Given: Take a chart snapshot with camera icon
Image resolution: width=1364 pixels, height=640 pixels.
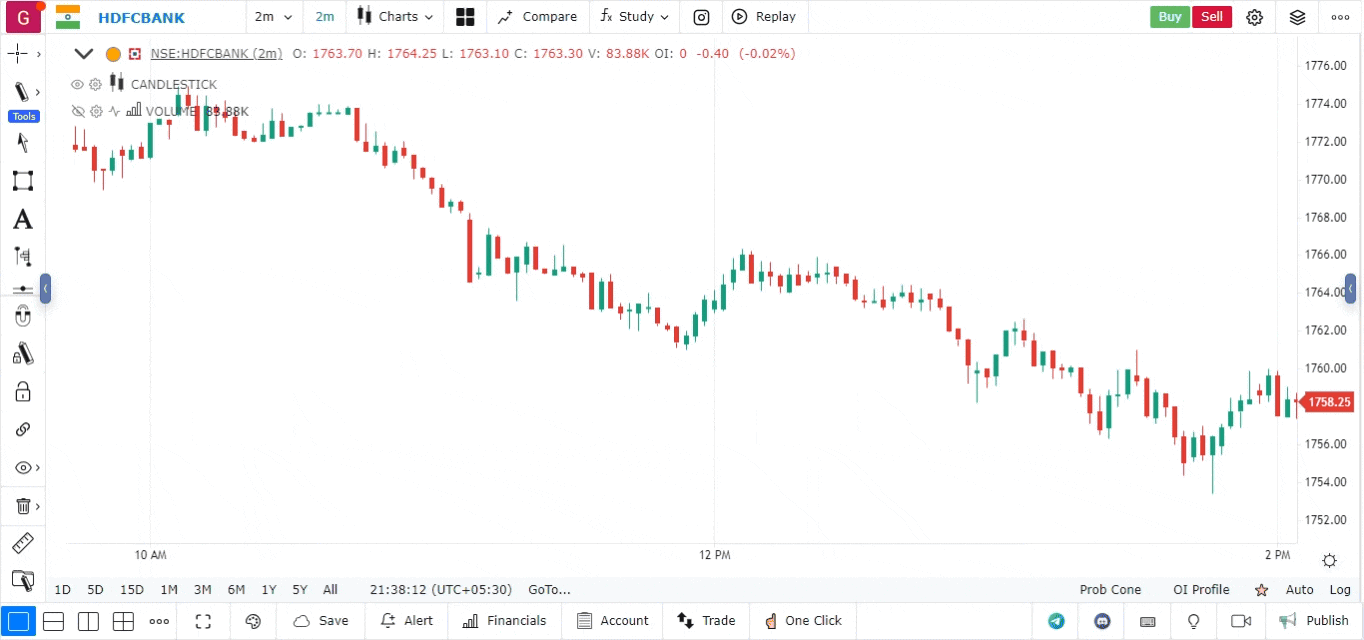Looking at the screenshot, I should tap(702, 17).
